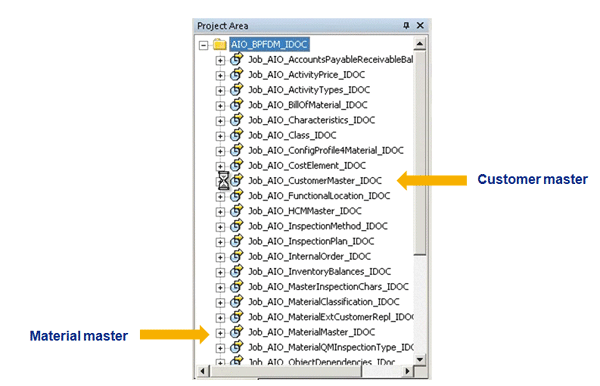Click the horizontal scrollbar right arrow

(x=408, y=371)
